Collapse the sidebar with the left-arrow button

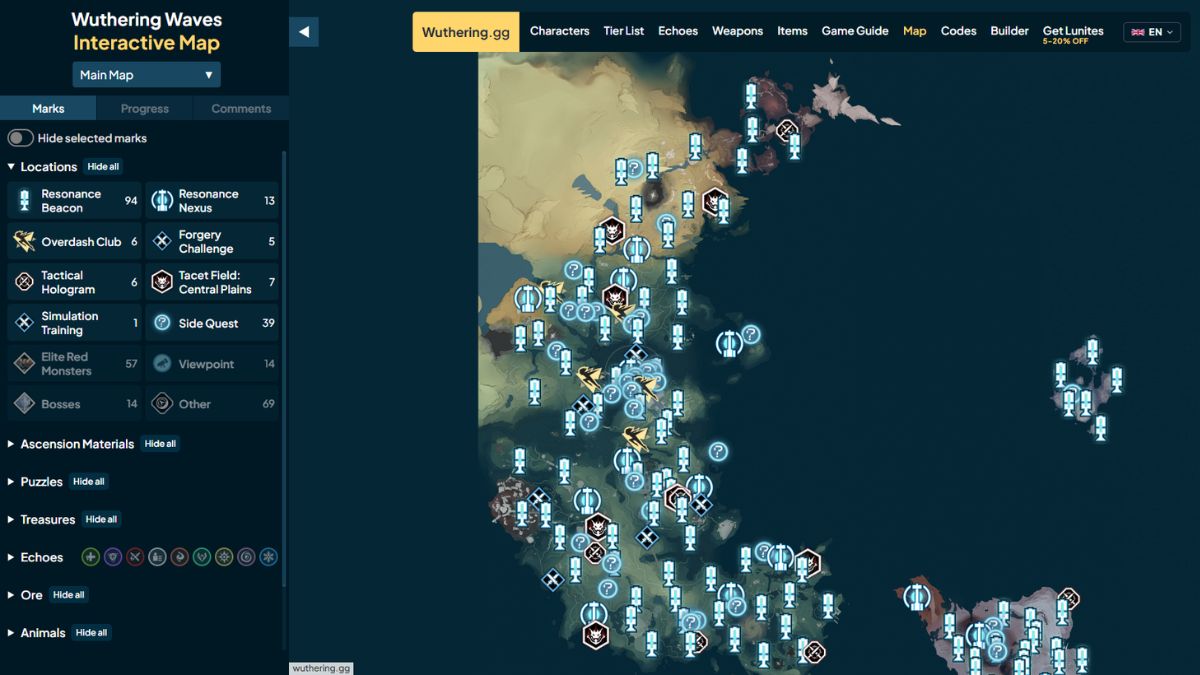pos(304,32)
